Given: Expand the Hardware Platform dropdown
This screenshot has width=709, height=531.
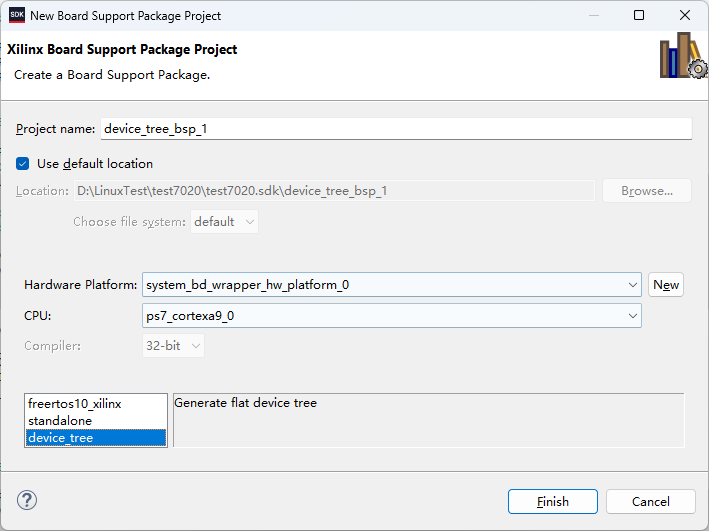Looking at the screenshot, I should pos(632,285).
